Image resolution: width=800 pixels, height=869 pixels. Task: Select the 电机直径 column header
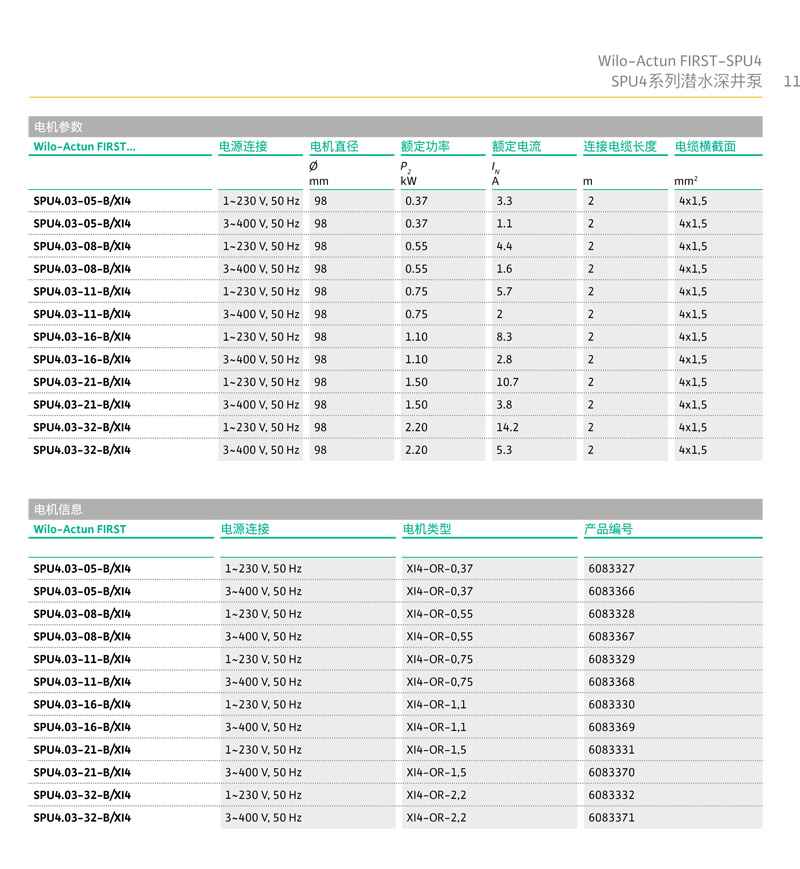(x=334, y=147)
